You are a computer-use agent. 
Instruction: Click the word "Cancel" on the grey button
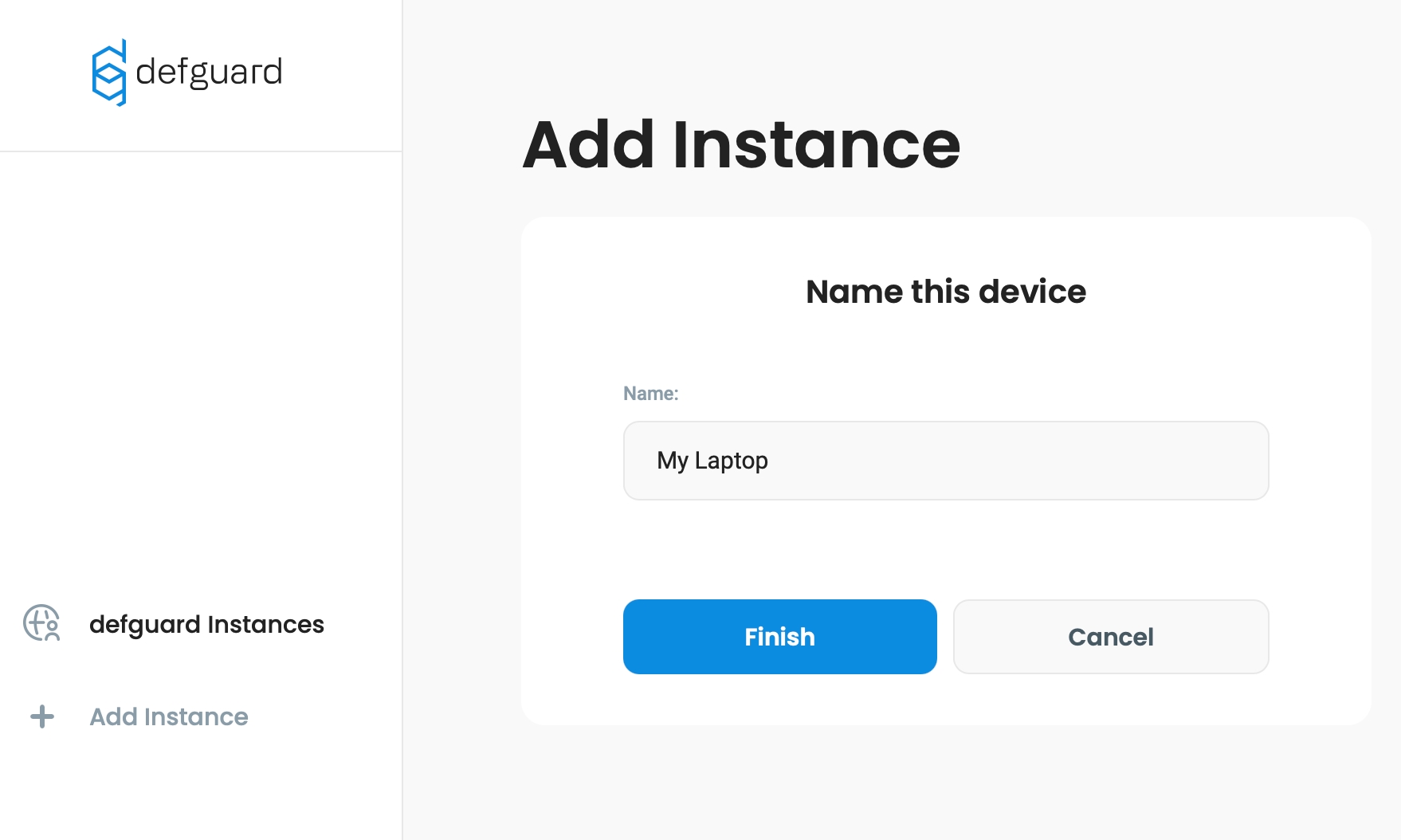pos(1110,637)
